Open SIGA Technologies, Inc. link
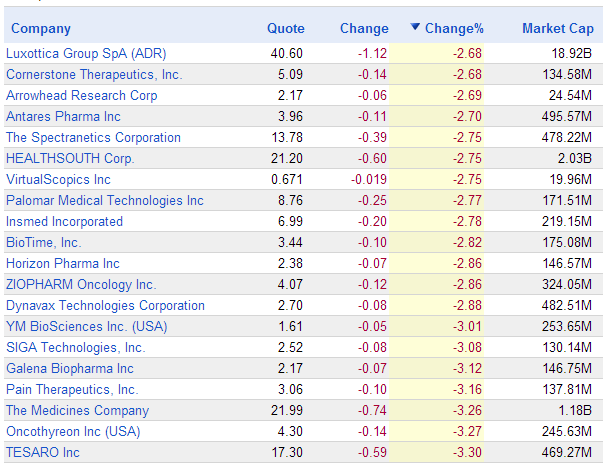This screenshot has width=603, height=473. click(x=76, y=348)
